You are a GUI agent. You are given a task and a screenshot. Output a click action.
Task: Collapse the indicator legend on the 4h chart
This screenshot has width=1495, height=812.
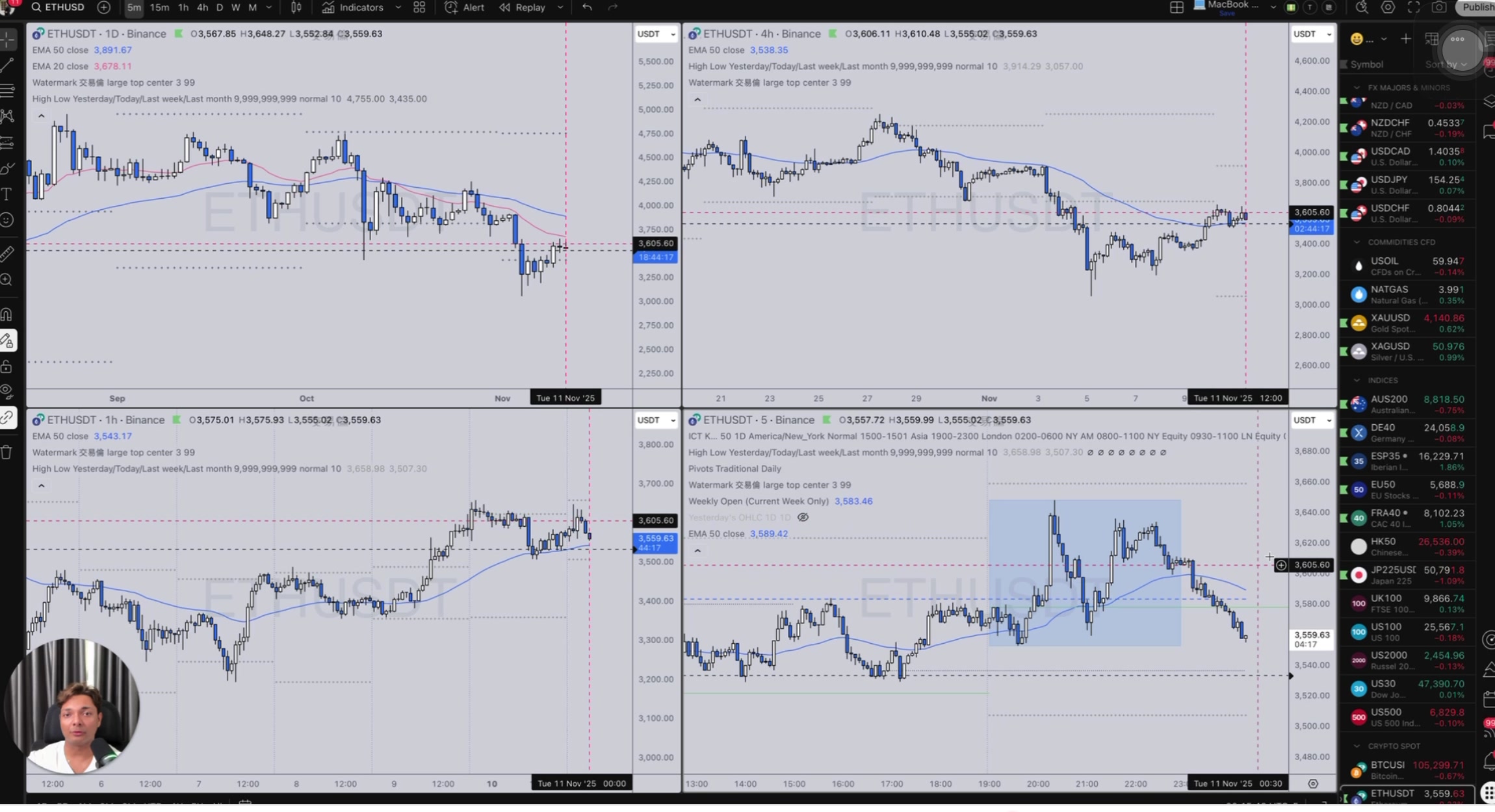pyautogui.click(x=697, y=99)
